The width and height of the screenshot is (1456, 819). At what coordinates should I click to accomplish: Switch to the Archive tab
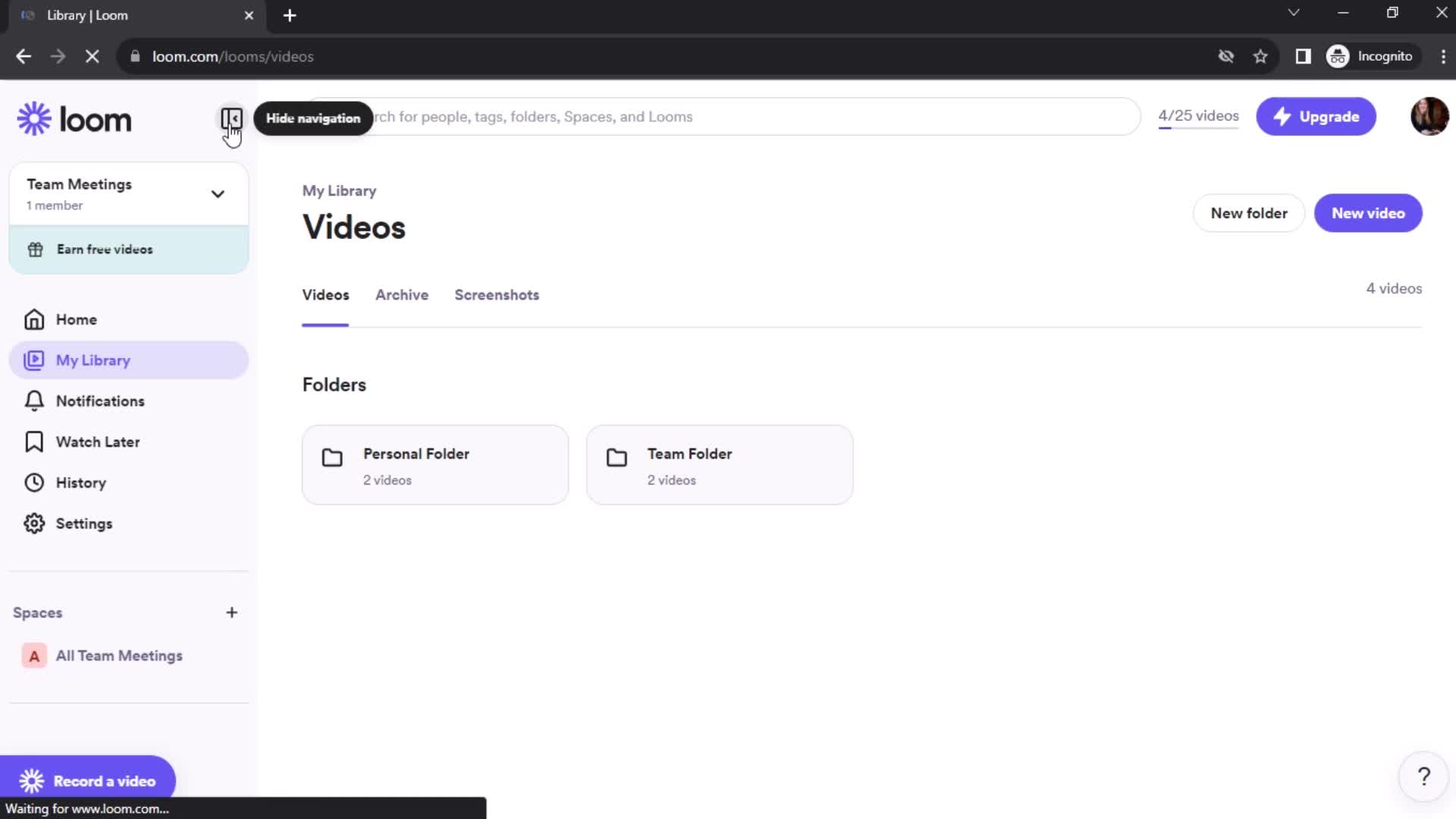point(401,295)
